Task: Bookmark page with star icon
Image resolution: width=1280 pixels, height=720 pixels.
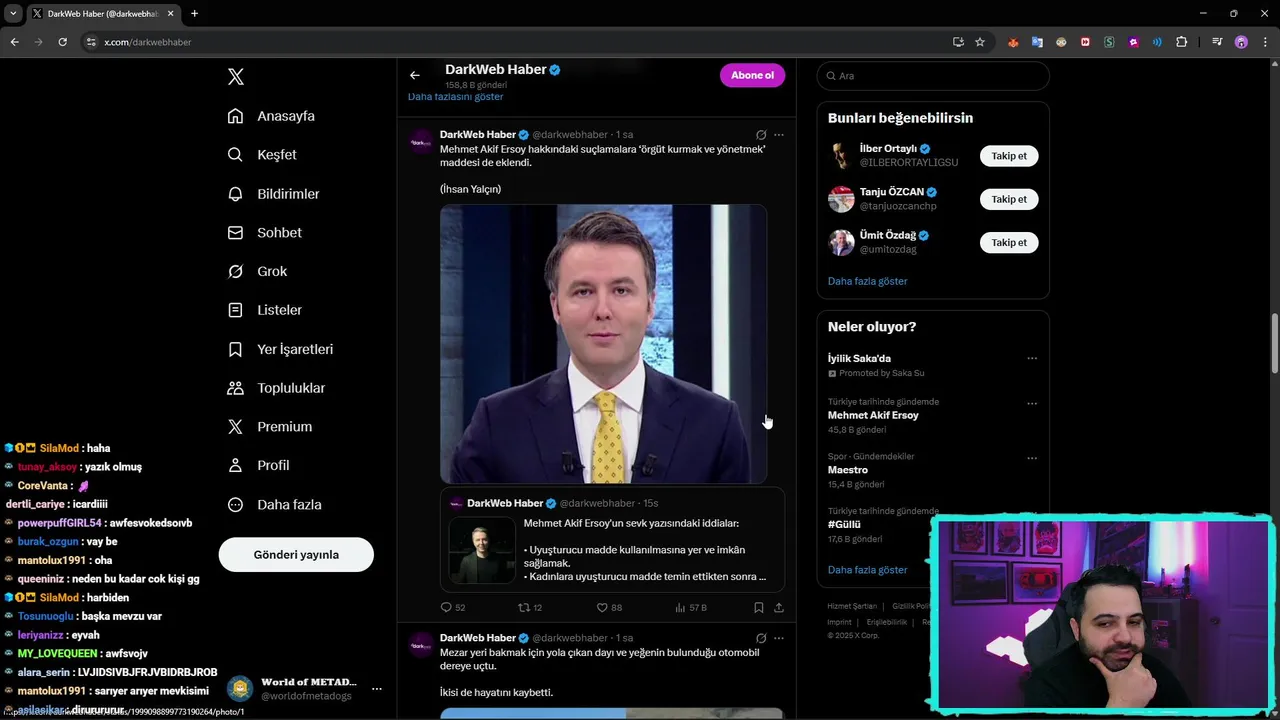Action: click(x=980, y=42)
